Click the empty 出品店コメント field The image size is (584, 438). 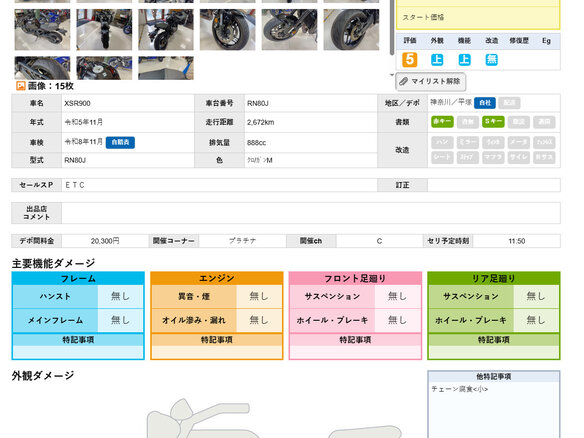[x=311, y=213]
